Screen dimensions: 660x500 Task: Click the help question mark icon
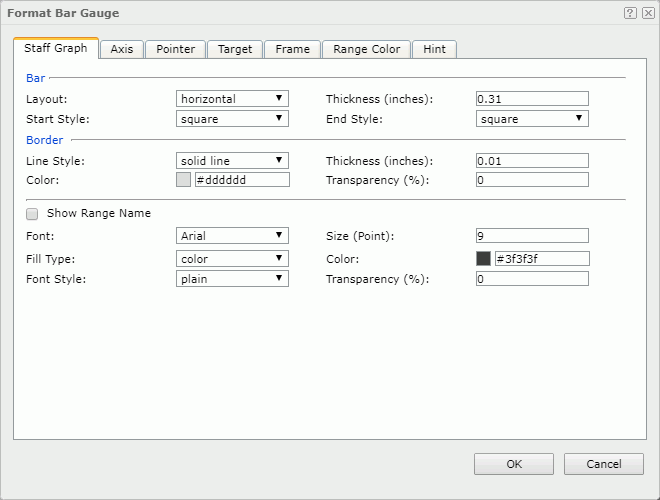pyautogui.click(x=630, y=13)
